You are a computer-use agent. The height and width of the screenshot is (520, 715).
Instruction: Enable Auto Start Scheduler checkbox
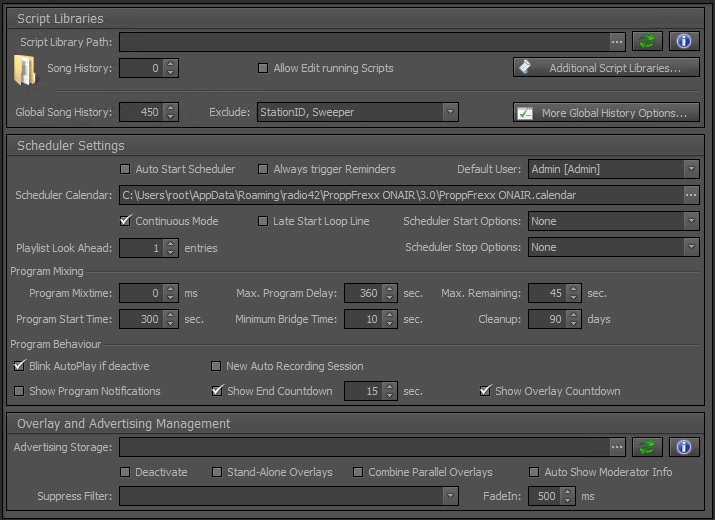point(124,169)
